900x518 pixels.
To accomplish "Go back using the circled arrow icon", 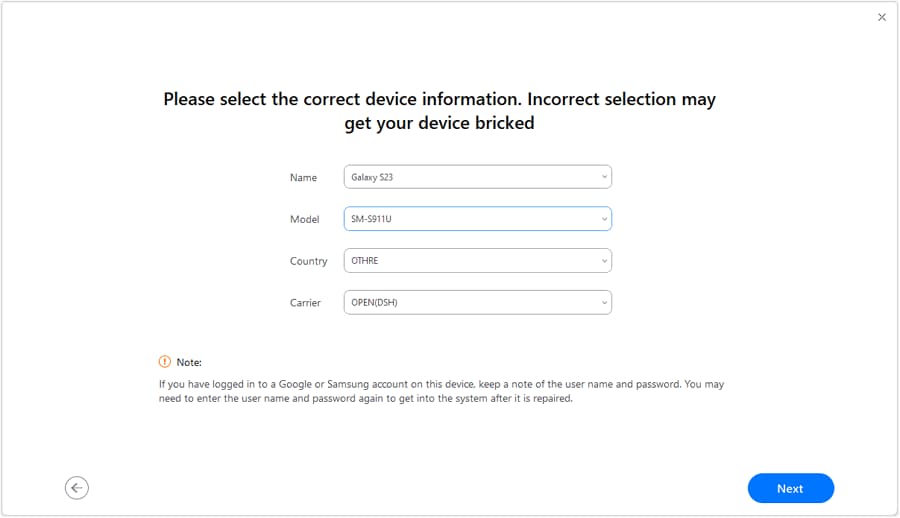I will click(76, 488).
